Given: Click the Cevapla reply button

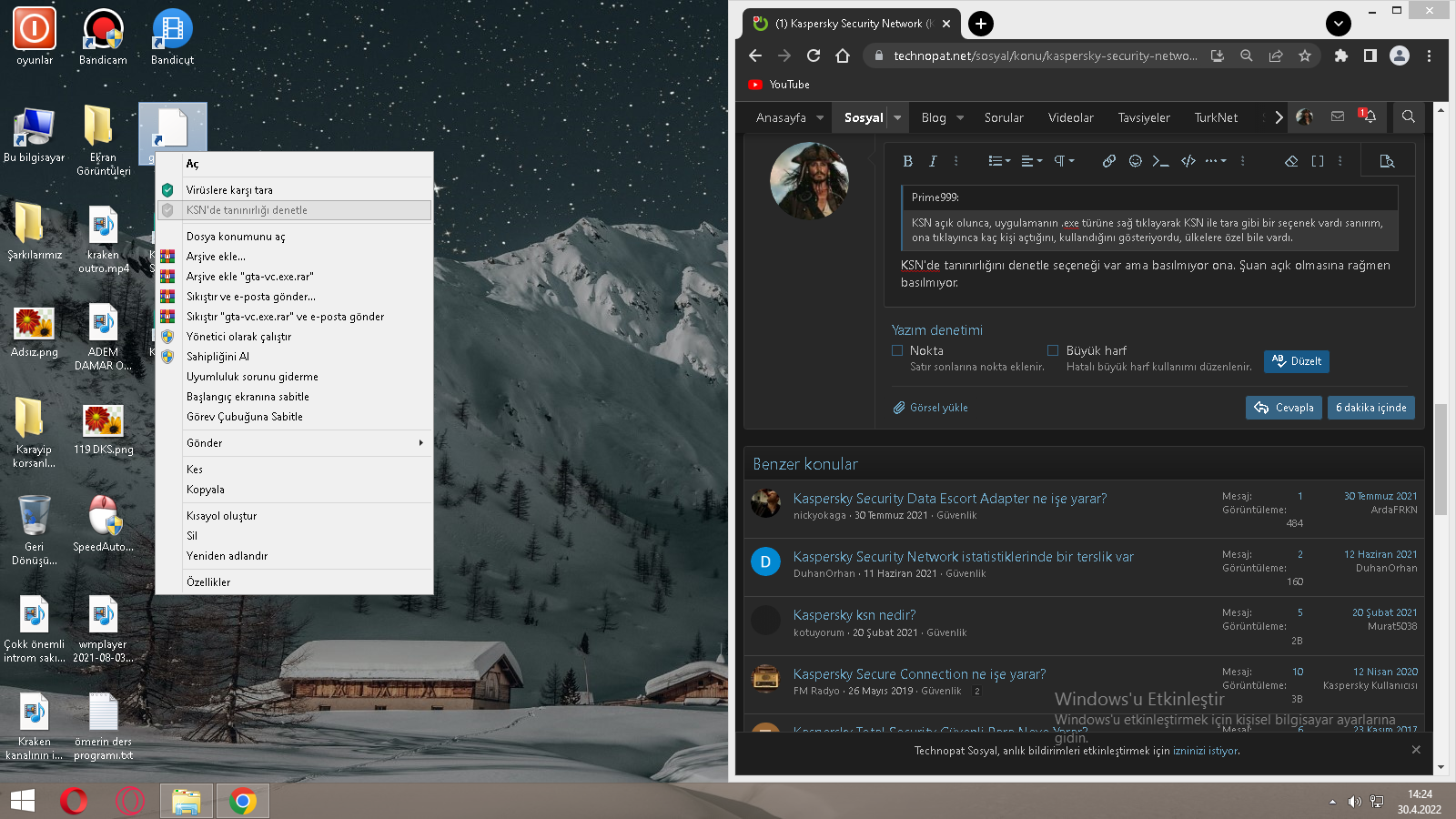Looking at the screenshot, I should pos(1284,408).
